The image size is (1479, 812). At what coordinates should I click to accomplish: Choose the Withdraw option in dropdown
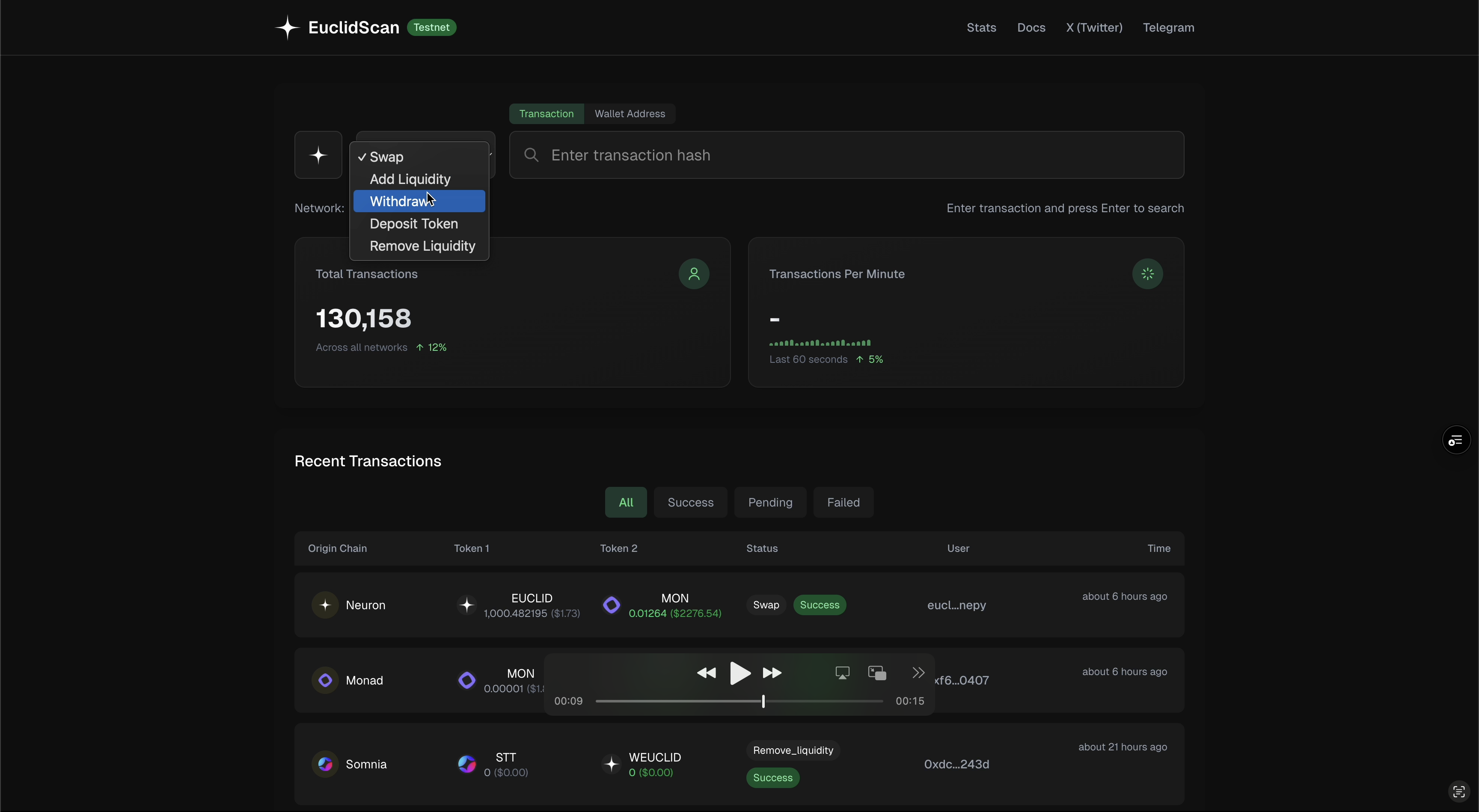point(419,202)
